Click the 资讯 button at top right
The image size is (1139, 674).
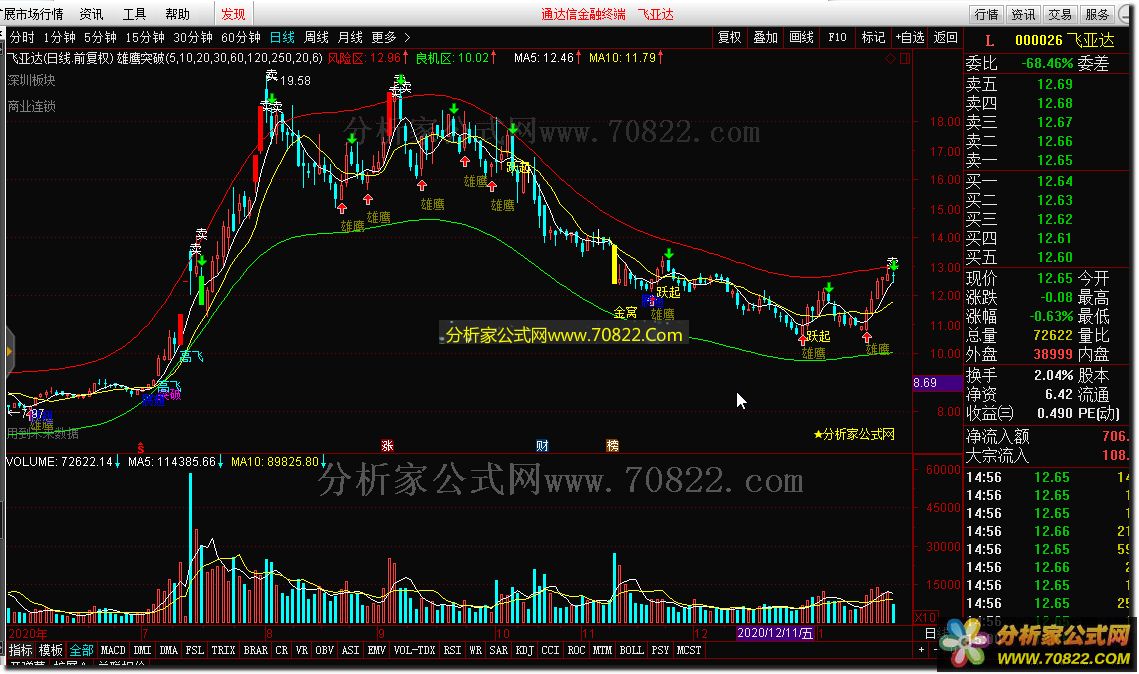tap(1023, 14)
